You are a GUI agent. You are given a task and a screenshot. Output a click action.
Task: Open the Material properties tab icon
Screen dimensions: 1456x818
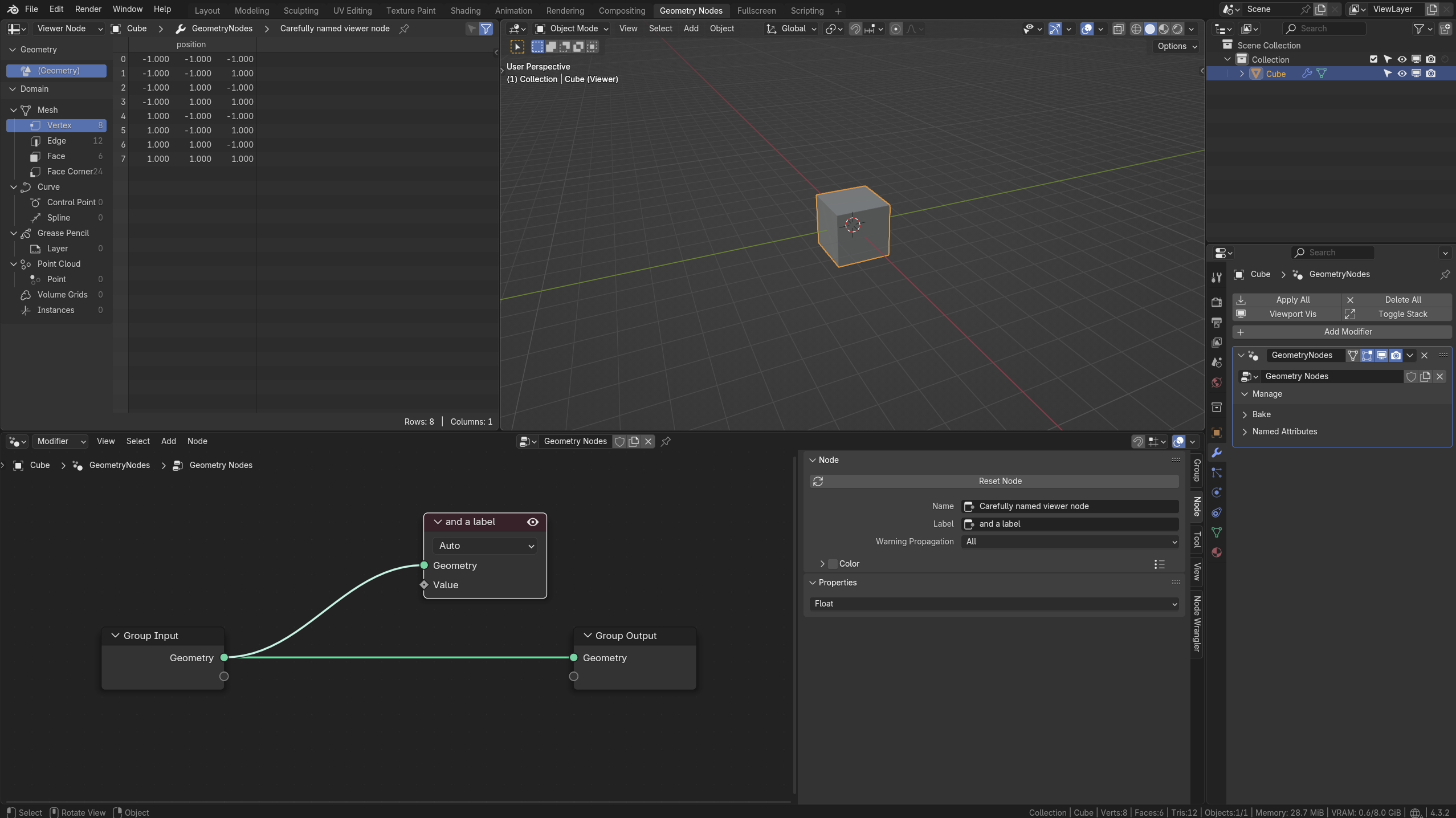tap(1217, 552)
